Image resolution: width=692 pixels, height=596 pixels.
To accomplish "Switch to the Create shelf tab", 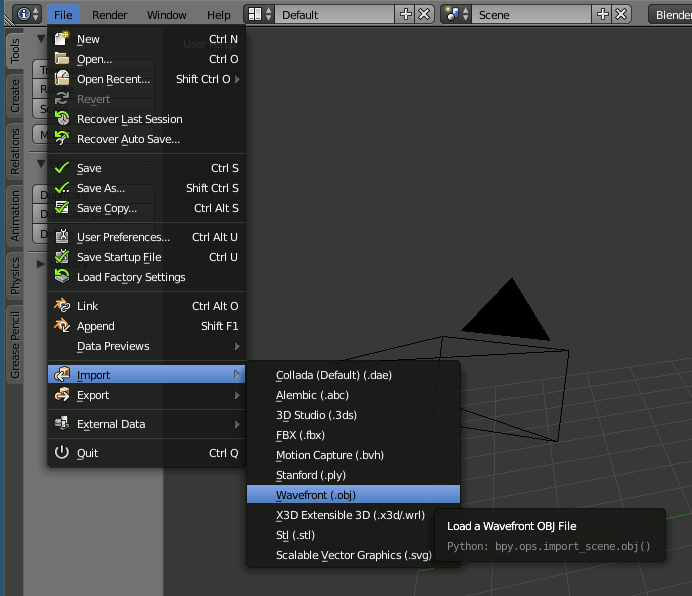I will coord(15,96).
